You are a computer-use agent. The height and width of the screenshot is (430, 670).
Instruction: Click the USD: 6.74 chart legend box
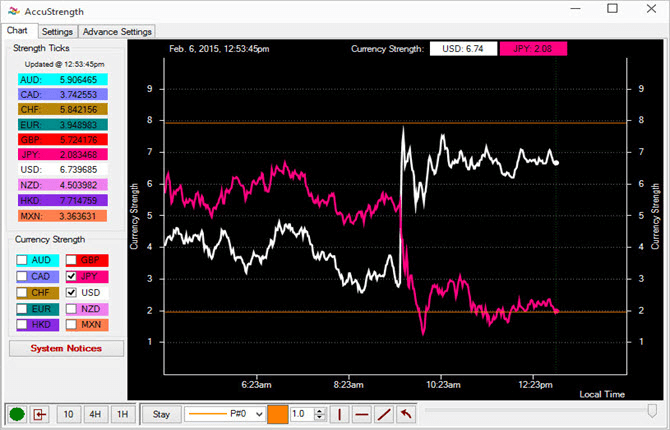[464, 49]
